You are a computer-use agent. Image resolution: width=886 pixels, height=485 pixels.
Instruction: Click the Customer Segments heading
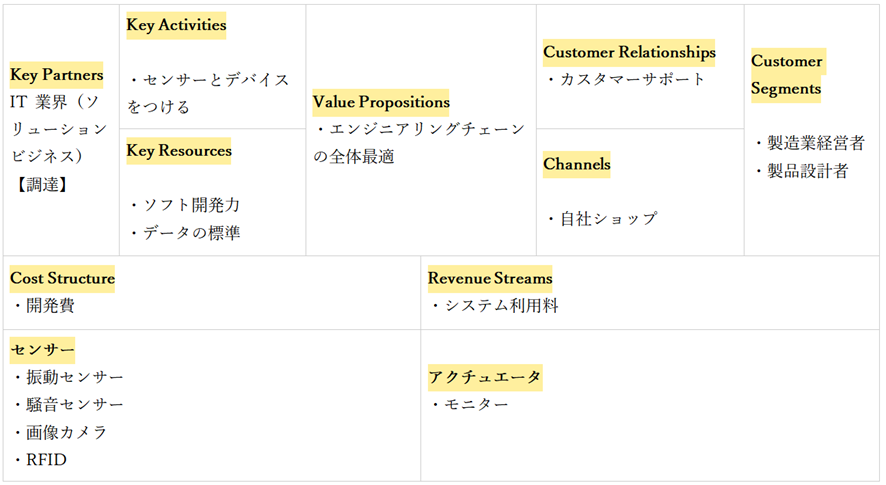(787, 75)
